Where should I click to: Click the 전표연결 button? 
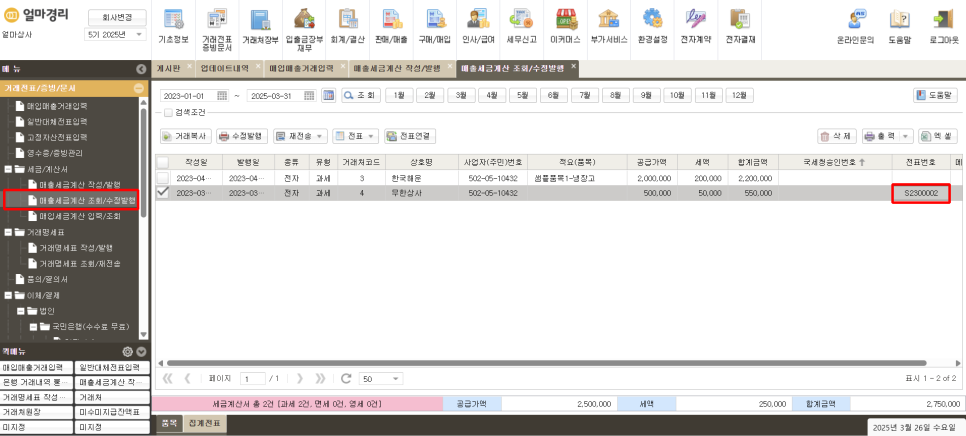tap(410, 136)
